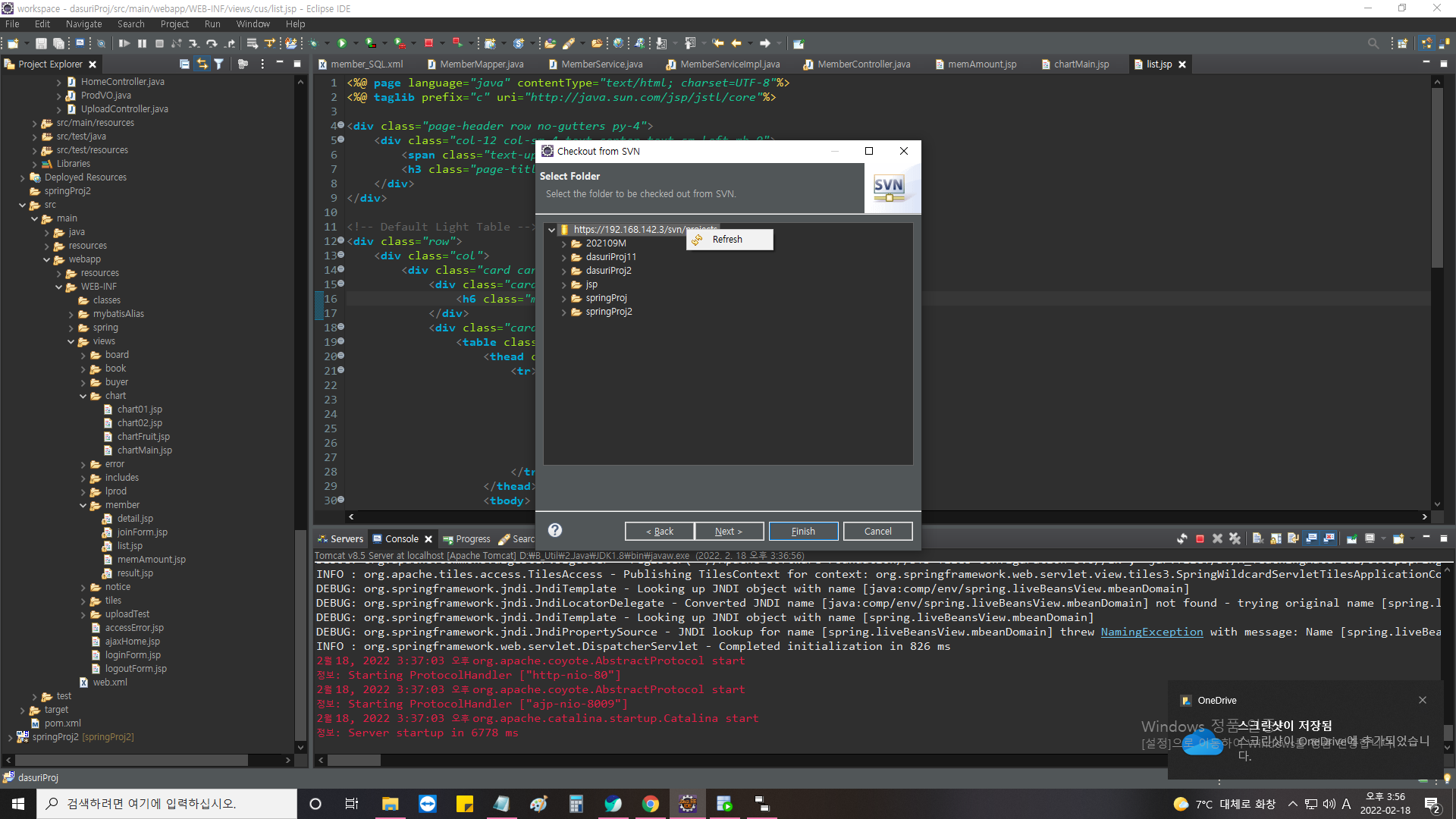Toggle Link with Editor in Project Explorer
Viewport: 1456px width, 819px height.
pyautogui.click(x=202, y=64)
